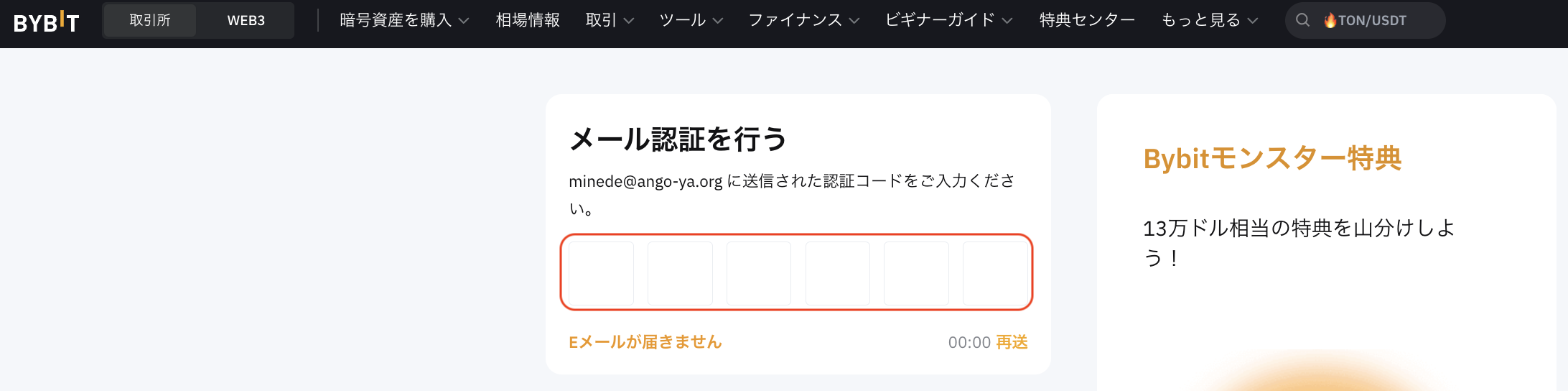
Task: Open the Bybitモンスター特典 promo card
Action: click(x=1326, y=243)
